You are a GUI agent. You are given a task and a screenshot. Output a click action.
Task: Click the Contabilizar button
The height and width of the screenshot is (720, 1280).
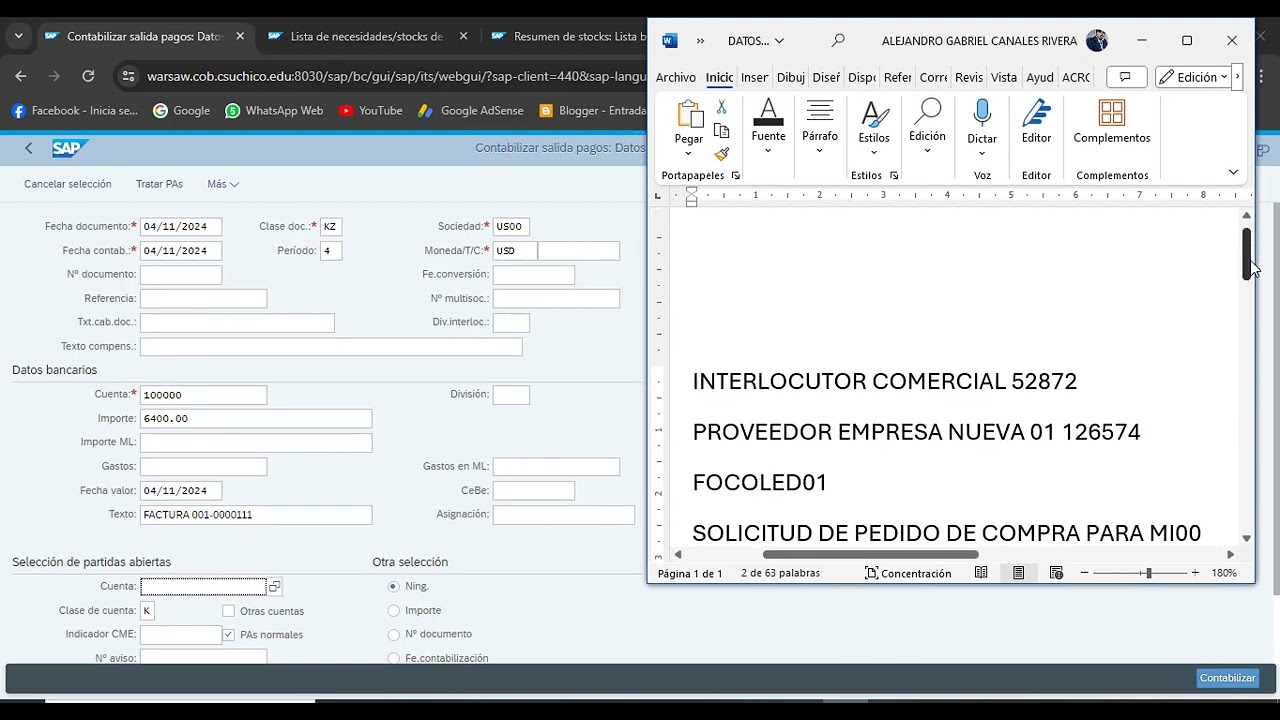click(1227, 678)
